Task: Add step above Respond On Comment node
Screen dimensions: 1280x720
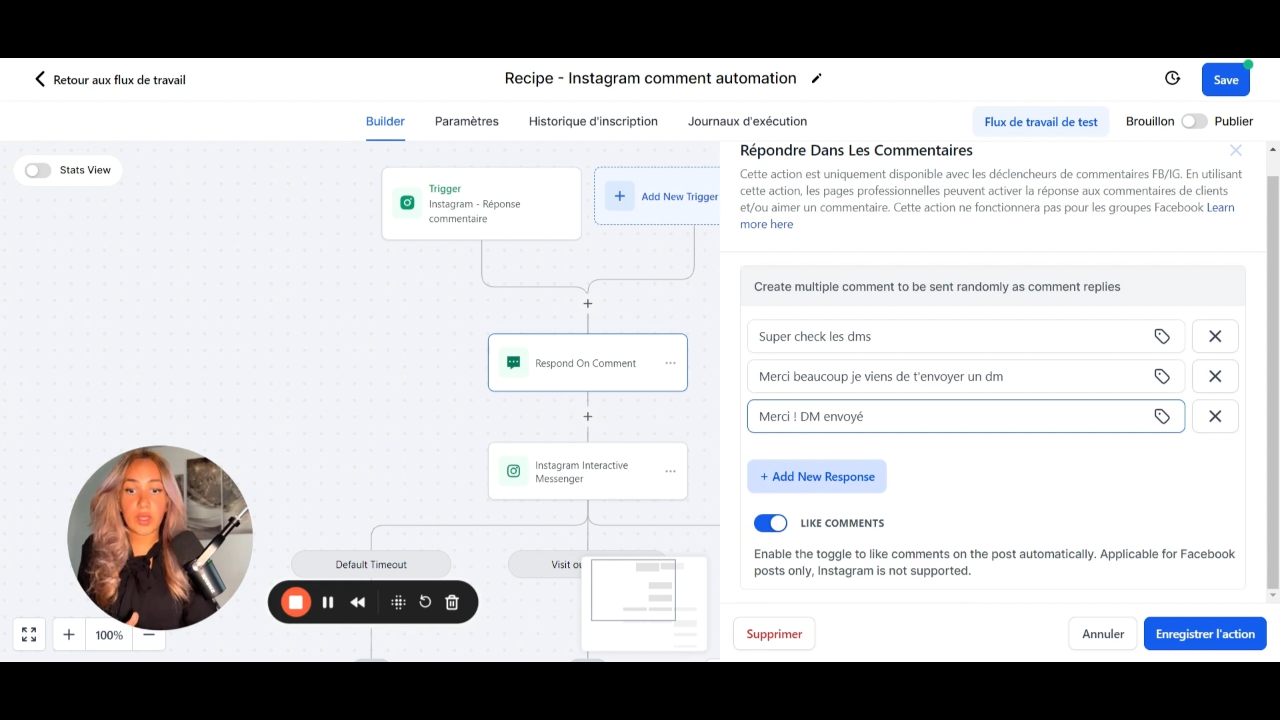Action: [588, 303]
